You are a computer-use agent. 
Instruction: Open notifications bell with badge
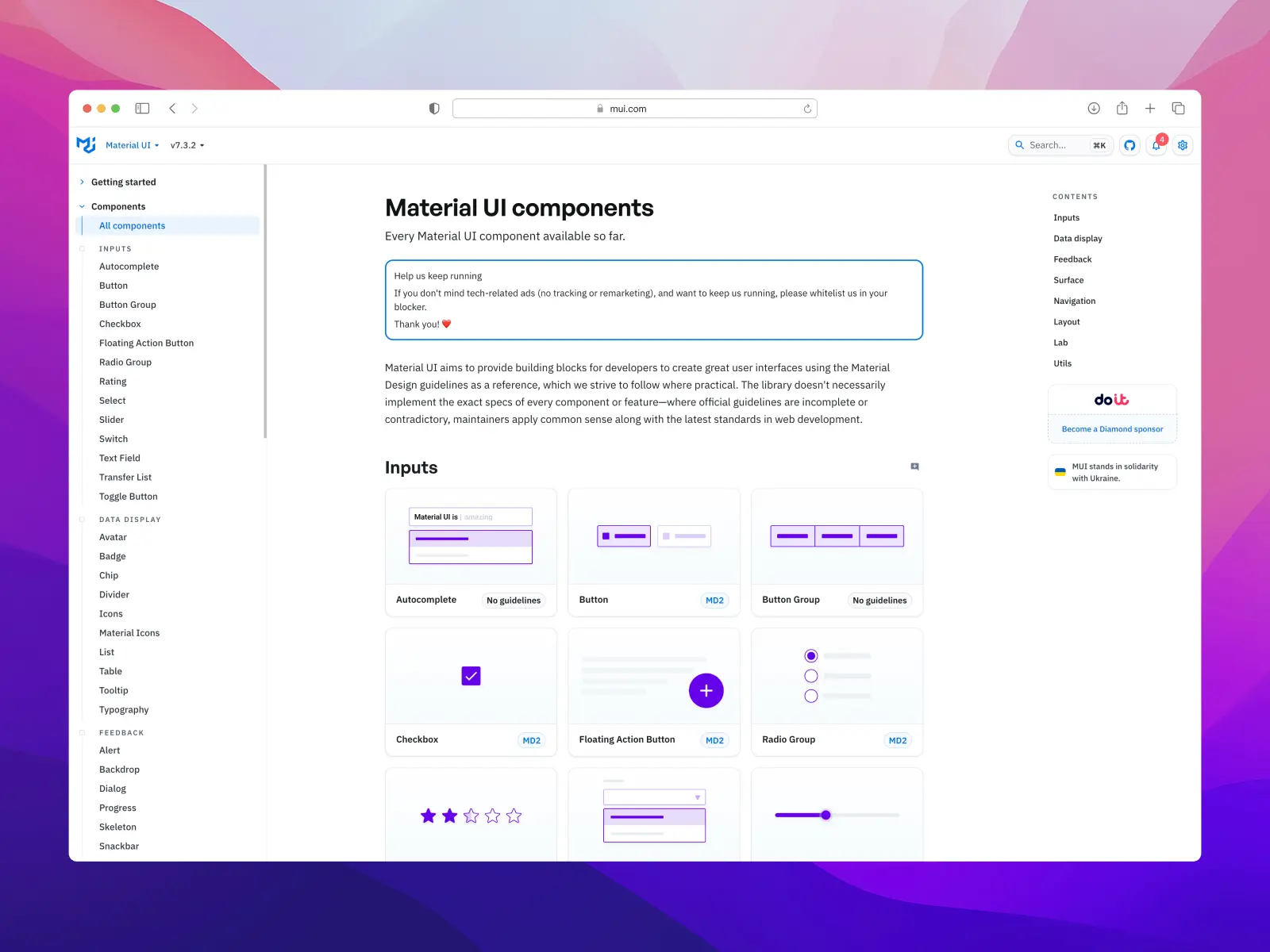point(1156,145)
